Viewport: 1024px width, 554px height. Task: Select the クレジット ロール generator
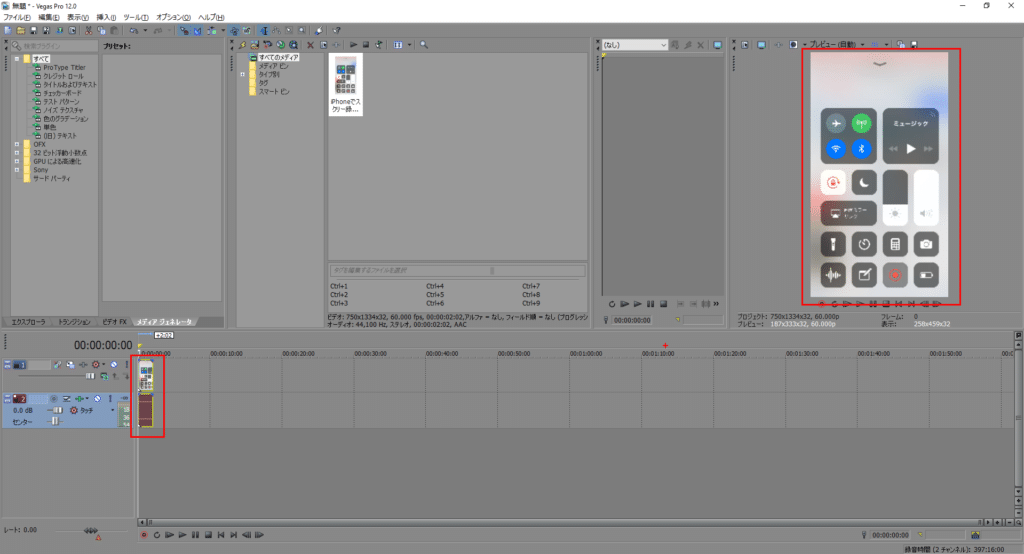click(64, 76)
